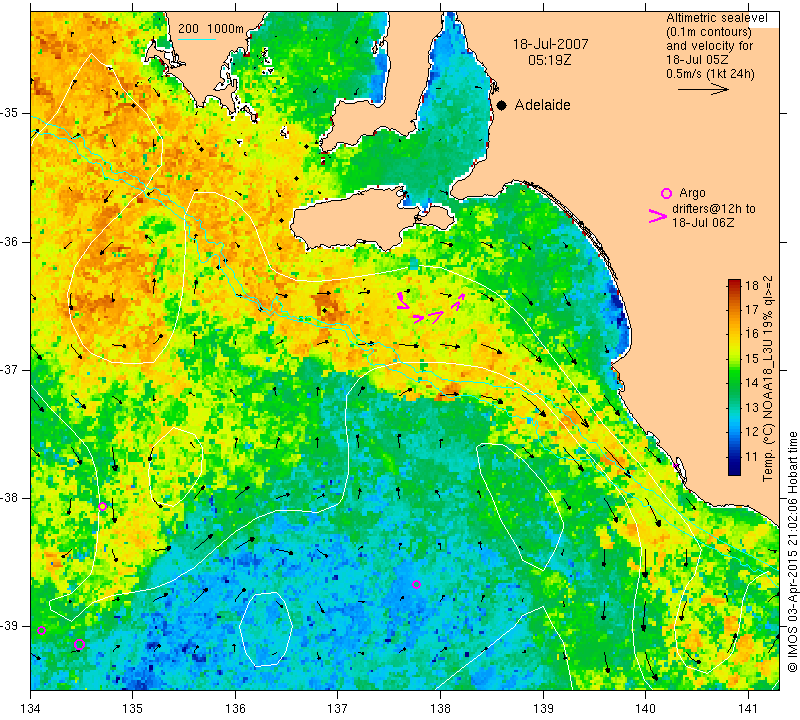This screenshot has width=800, height=720.
Task: Click the 18 value on temperature scale
Action: point(752,285)
